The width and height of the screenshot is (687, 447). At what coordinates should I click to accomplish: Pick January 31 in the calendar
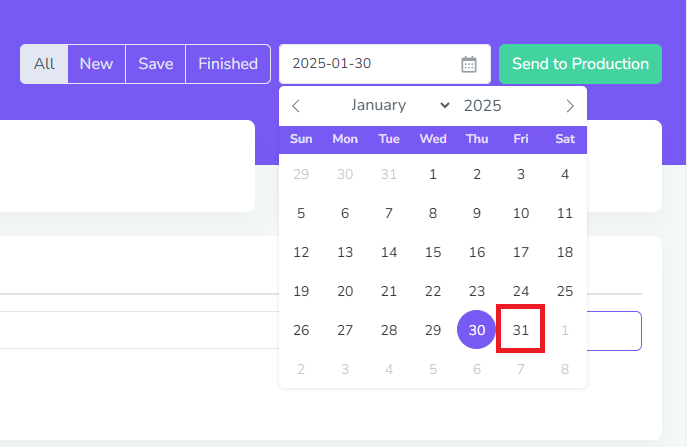(521, 330)
